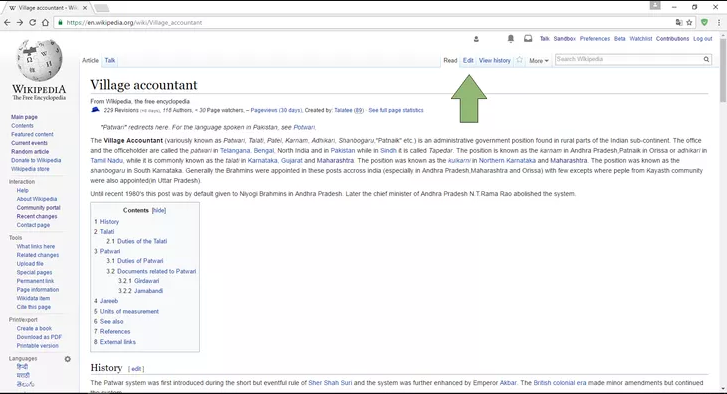Open the Watchlist link
The width and height of the screenshot is (727, 394).
point(641,39)
